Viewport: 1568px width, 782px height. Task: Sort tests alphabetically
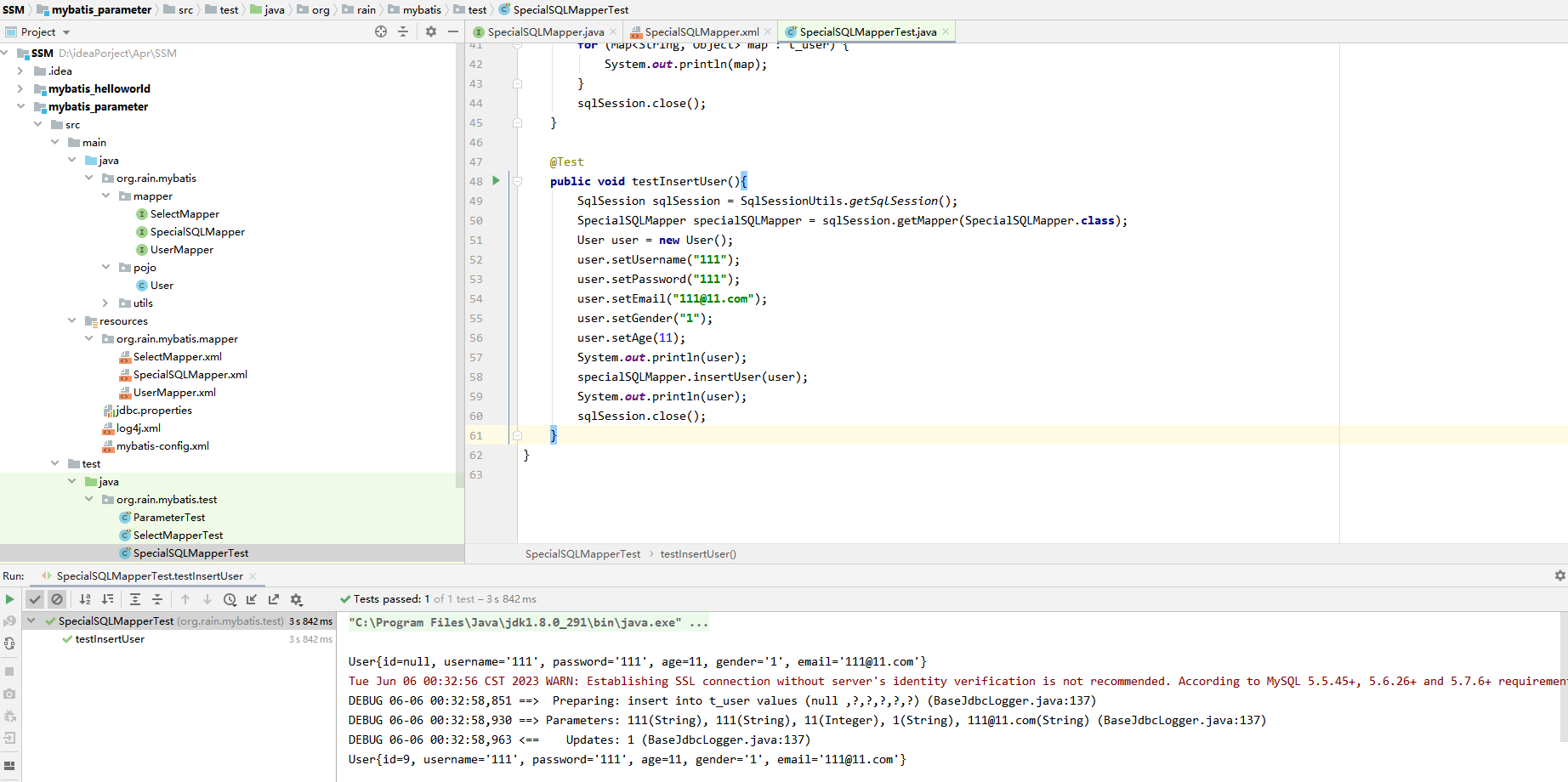coord(85,599)
